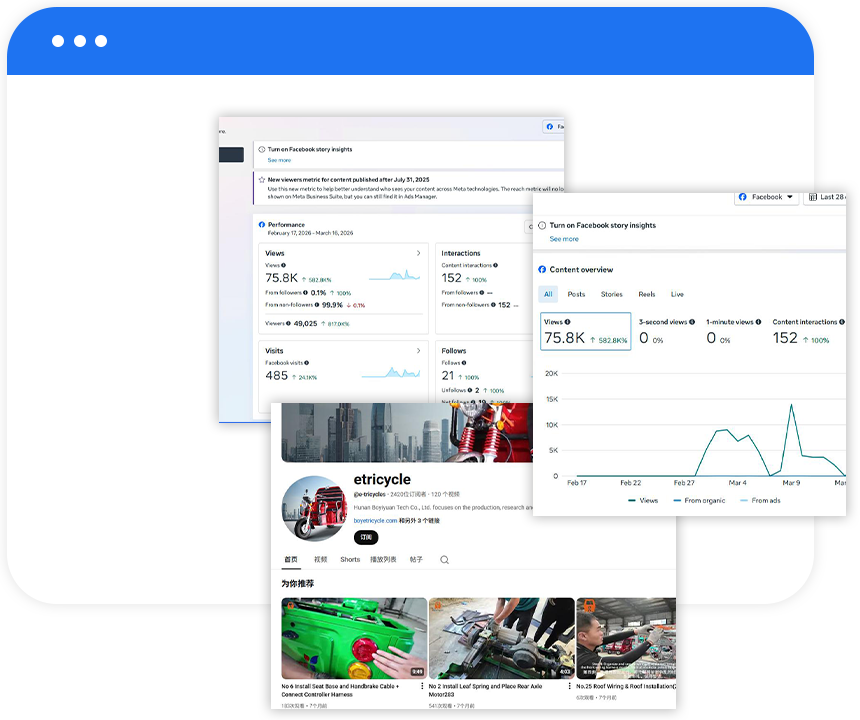Open options menu for No 2 Leaf Spring video
Image resolution: width=860 pixels, height=720 pixels.
[x=569, y=687]
